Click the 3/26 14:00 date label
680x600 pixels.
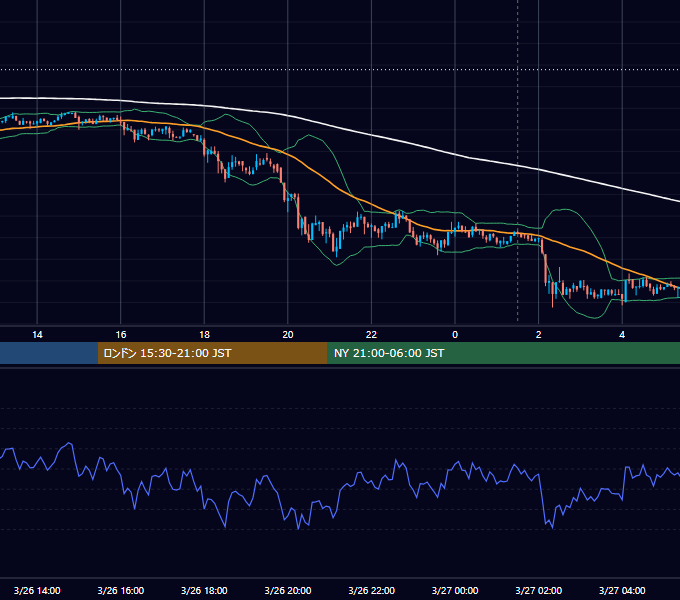(37, 590)
